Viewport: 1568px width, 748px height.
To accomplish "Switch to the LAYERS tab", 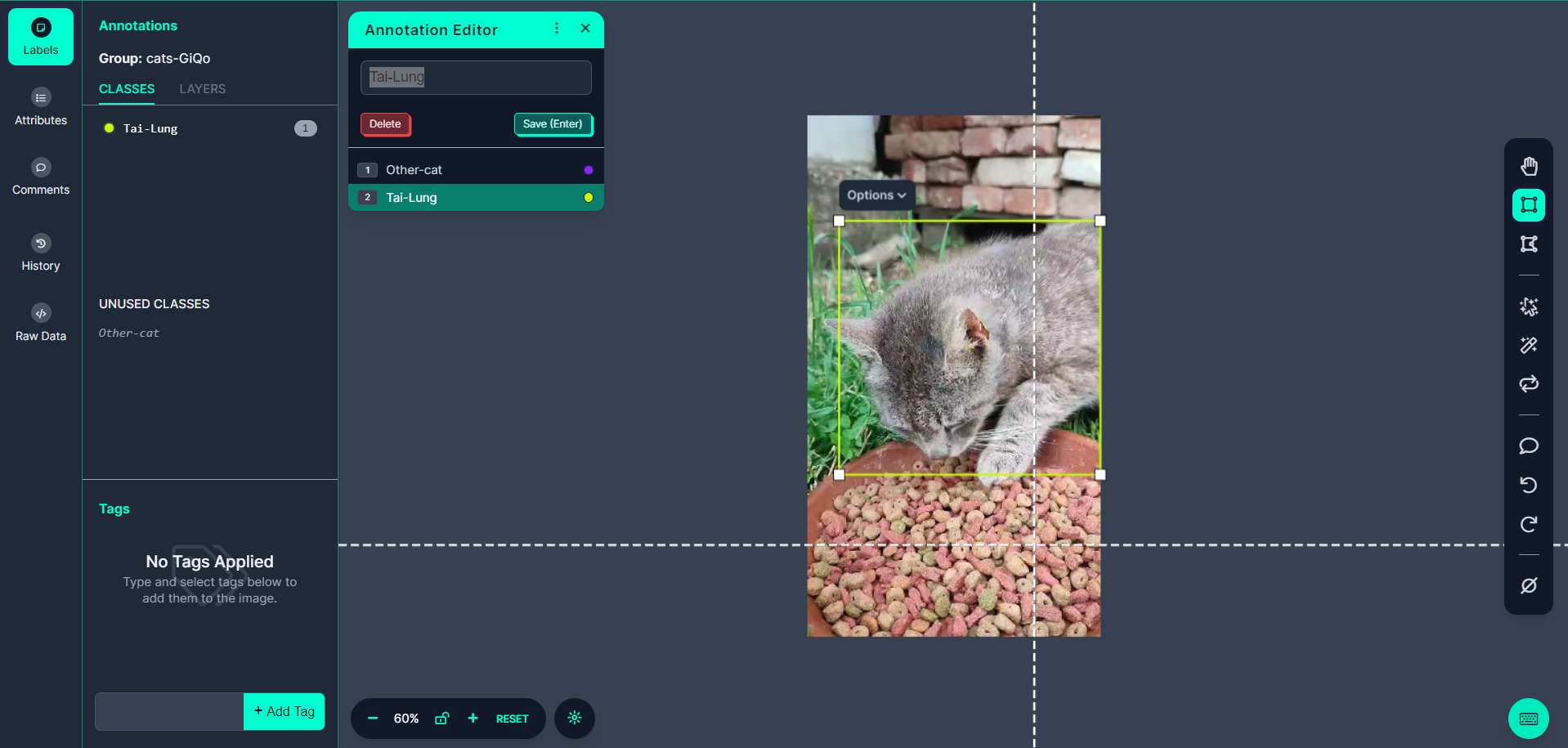I will (203, 89).
